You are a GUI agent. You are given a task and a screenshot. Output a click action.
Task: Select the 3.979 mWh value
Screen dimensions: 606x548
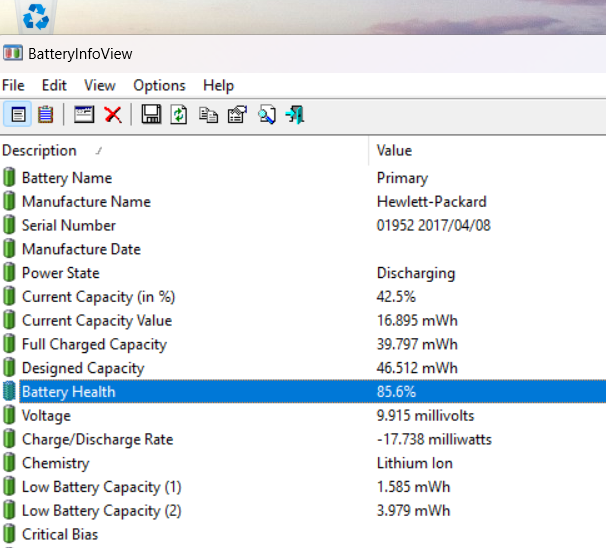point(413,511)
